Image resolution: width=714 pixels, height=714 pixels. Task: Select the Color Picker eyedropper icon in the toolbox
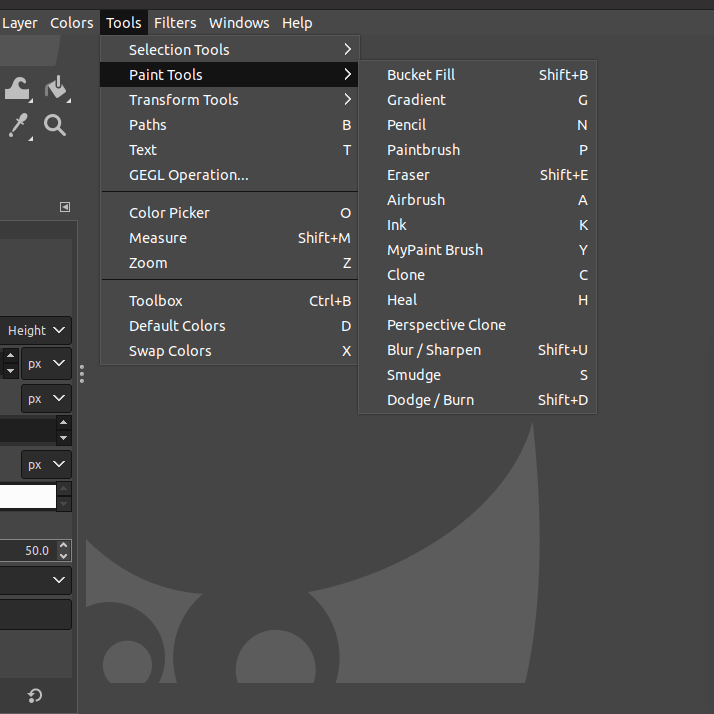click(20, 126)
